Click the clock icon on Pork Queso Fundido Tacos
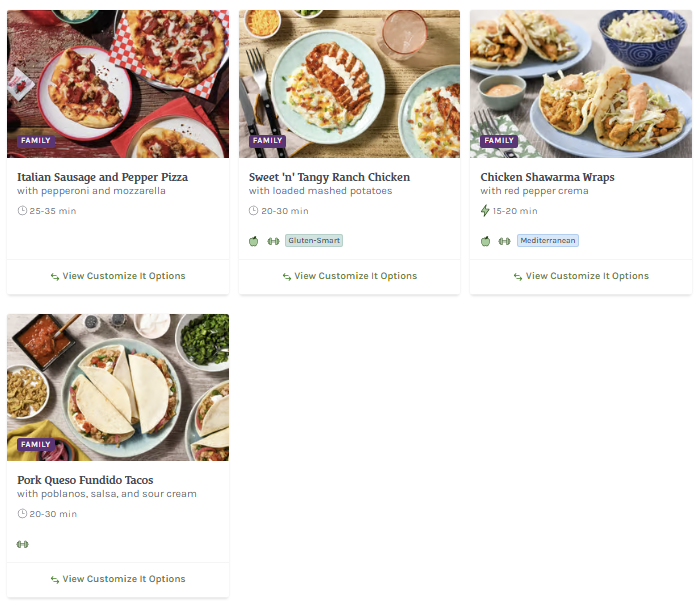 pos(23,514)
